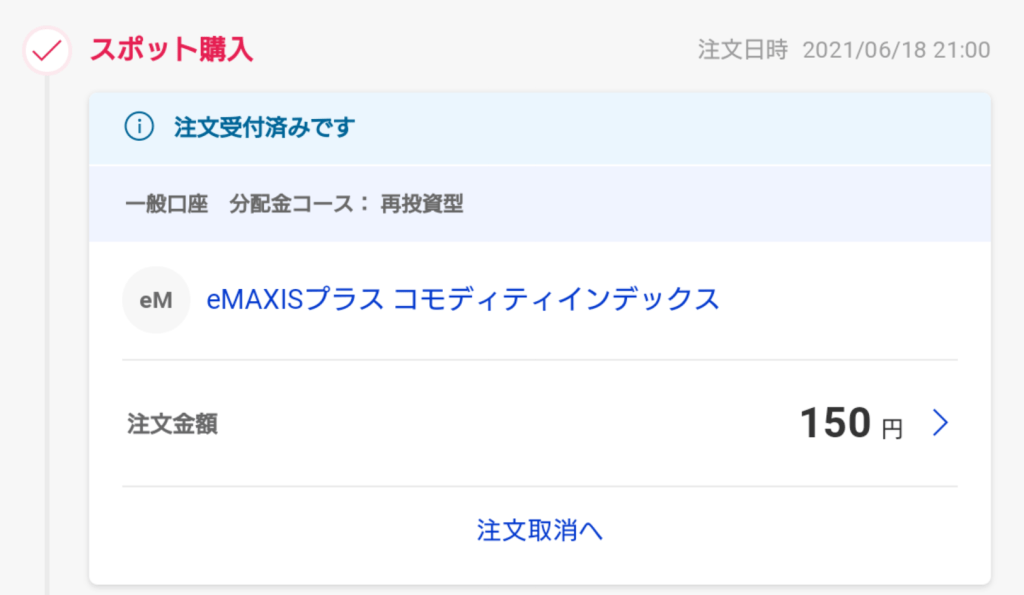Click the pink checkmark status icon
The height and width of the screenshot is (595, 1024).
tap(47, 50)
